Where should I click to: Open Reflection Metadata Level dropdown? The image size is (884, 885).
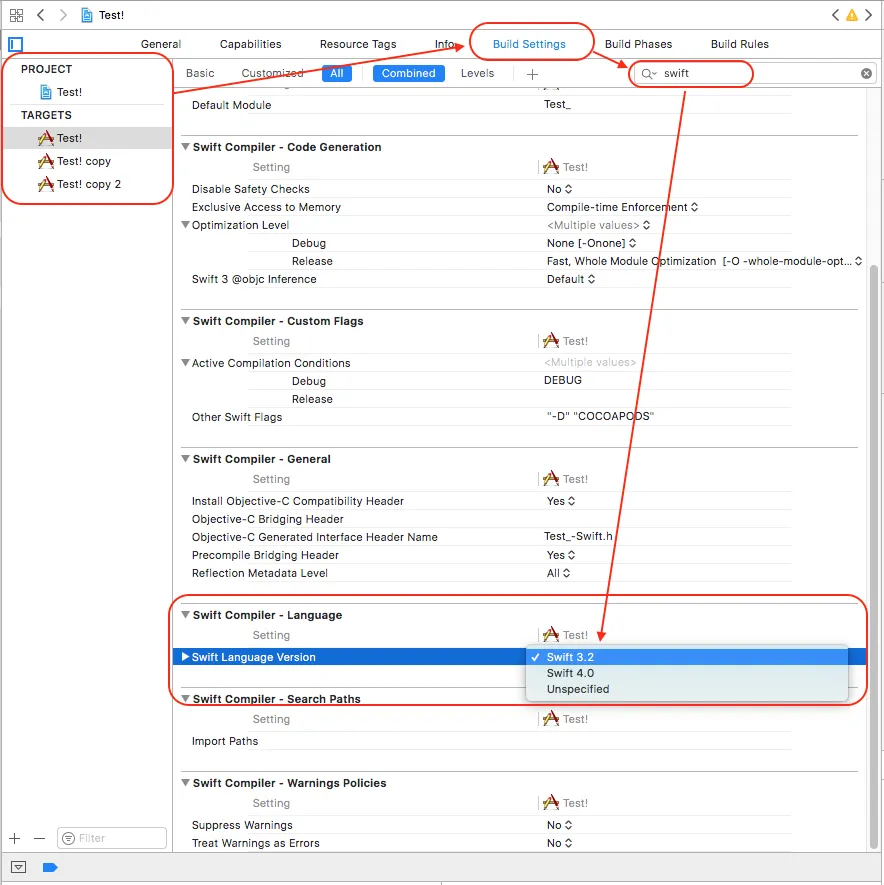click(558, 573)
